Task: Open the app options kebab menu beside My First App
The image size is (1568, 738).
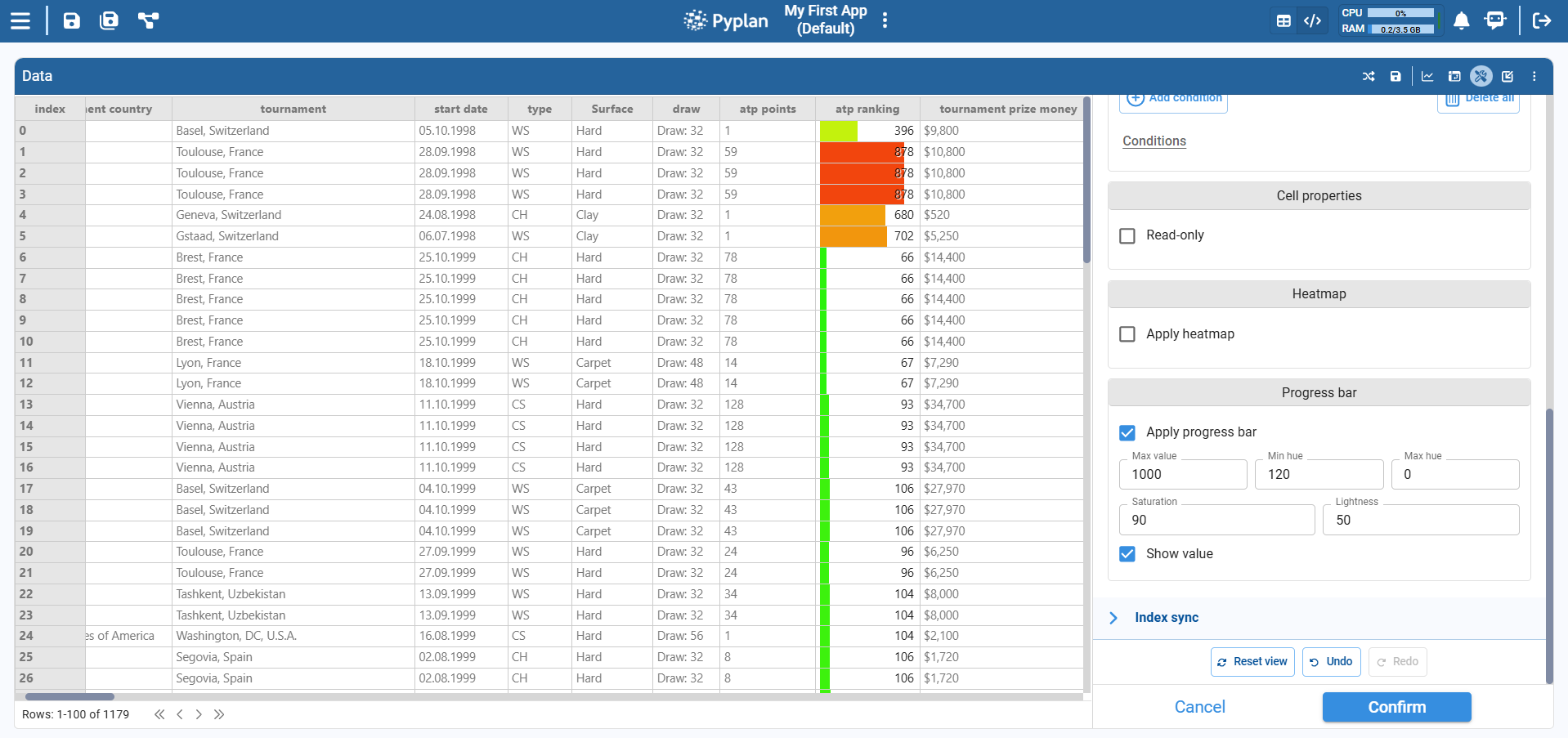Action: point(885,20)
